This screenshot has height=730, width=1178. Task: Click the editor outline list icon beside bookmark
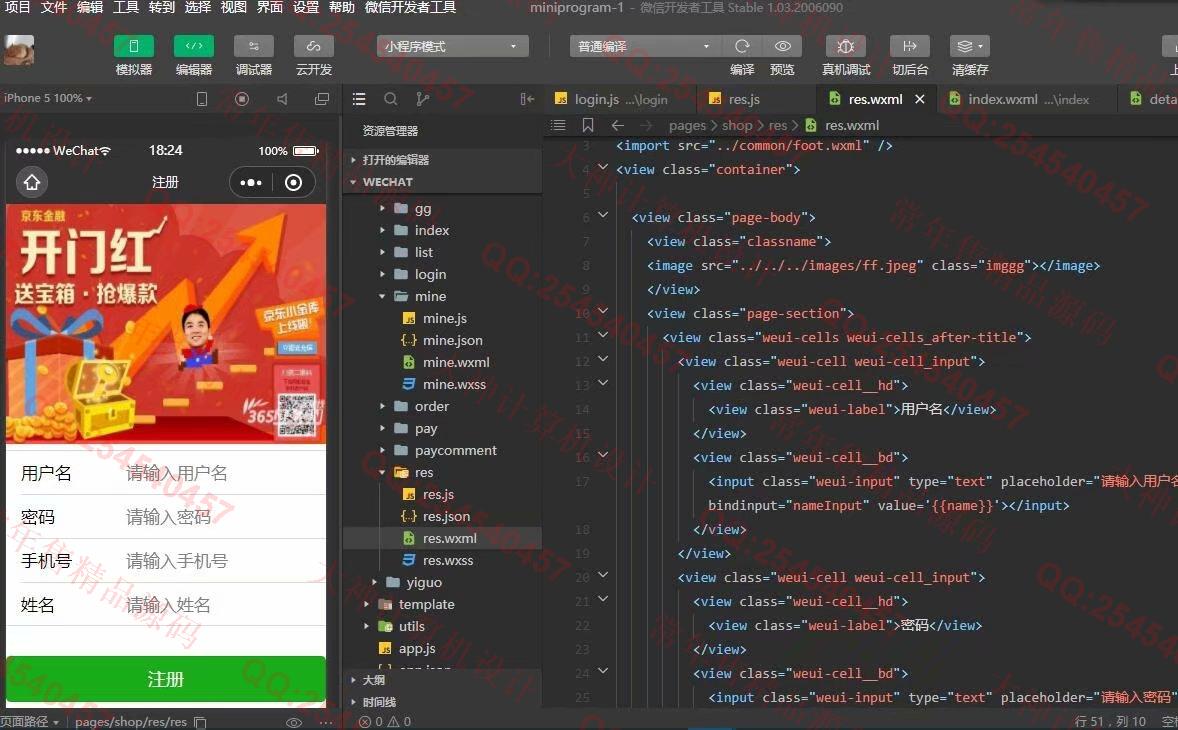coord(558,125)
